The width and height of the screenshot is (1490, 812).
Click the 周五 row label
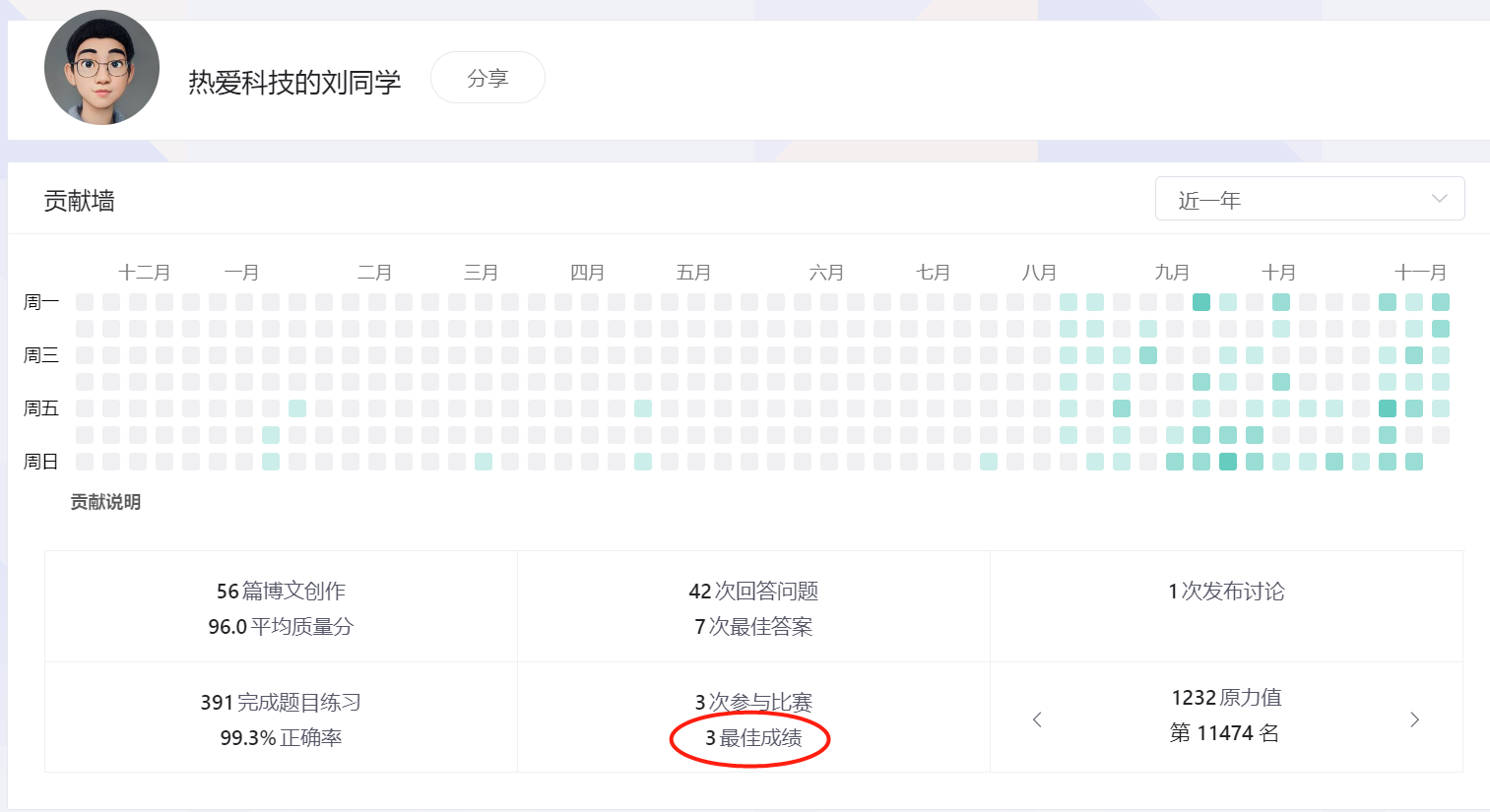point(41,408)
